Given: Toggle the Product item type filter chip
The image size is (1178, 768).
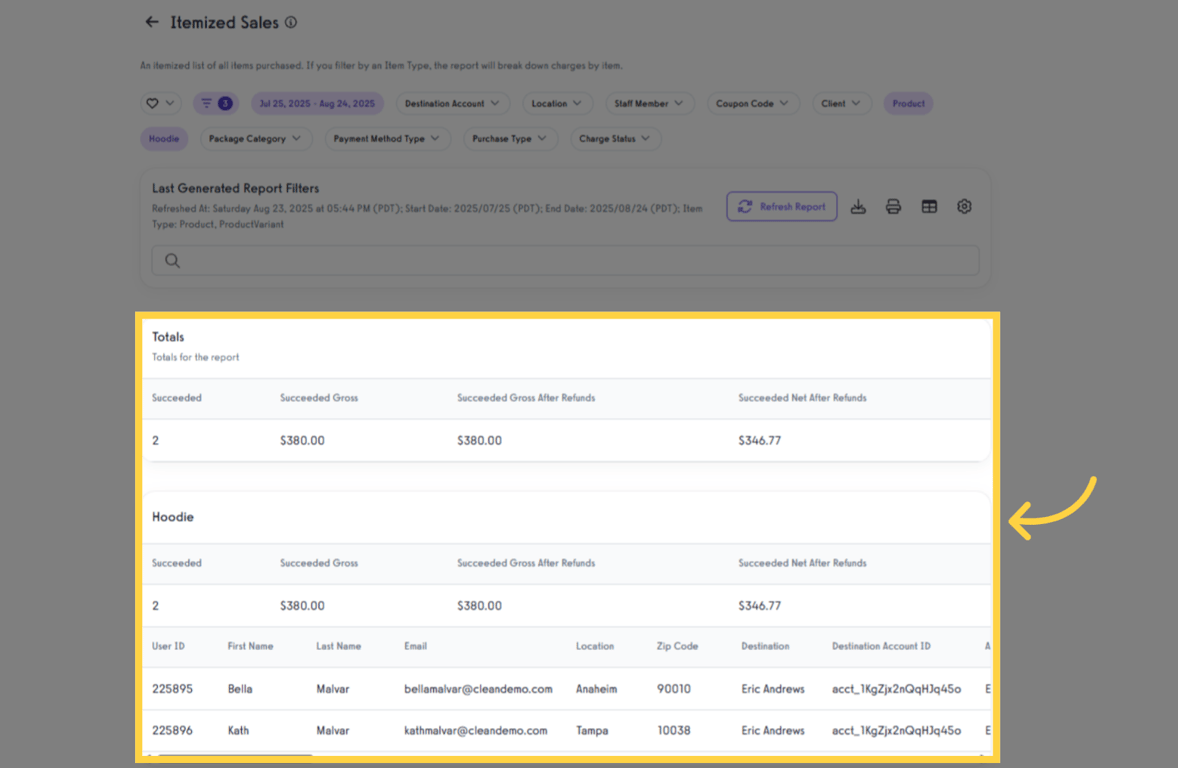Looking at the screenshot, I should tap(908, 103).
